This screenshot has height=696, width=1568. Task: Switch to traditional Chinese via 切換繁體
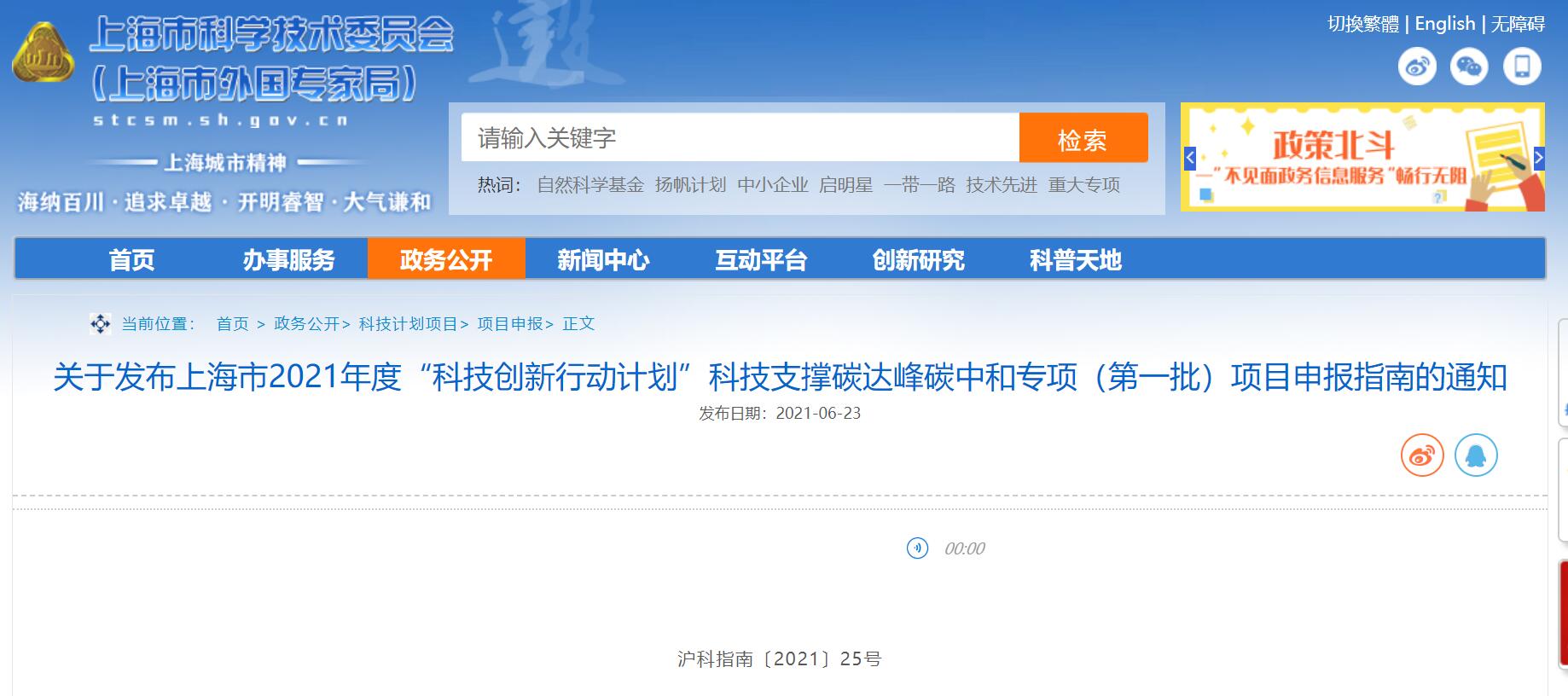pos(1362,24)
